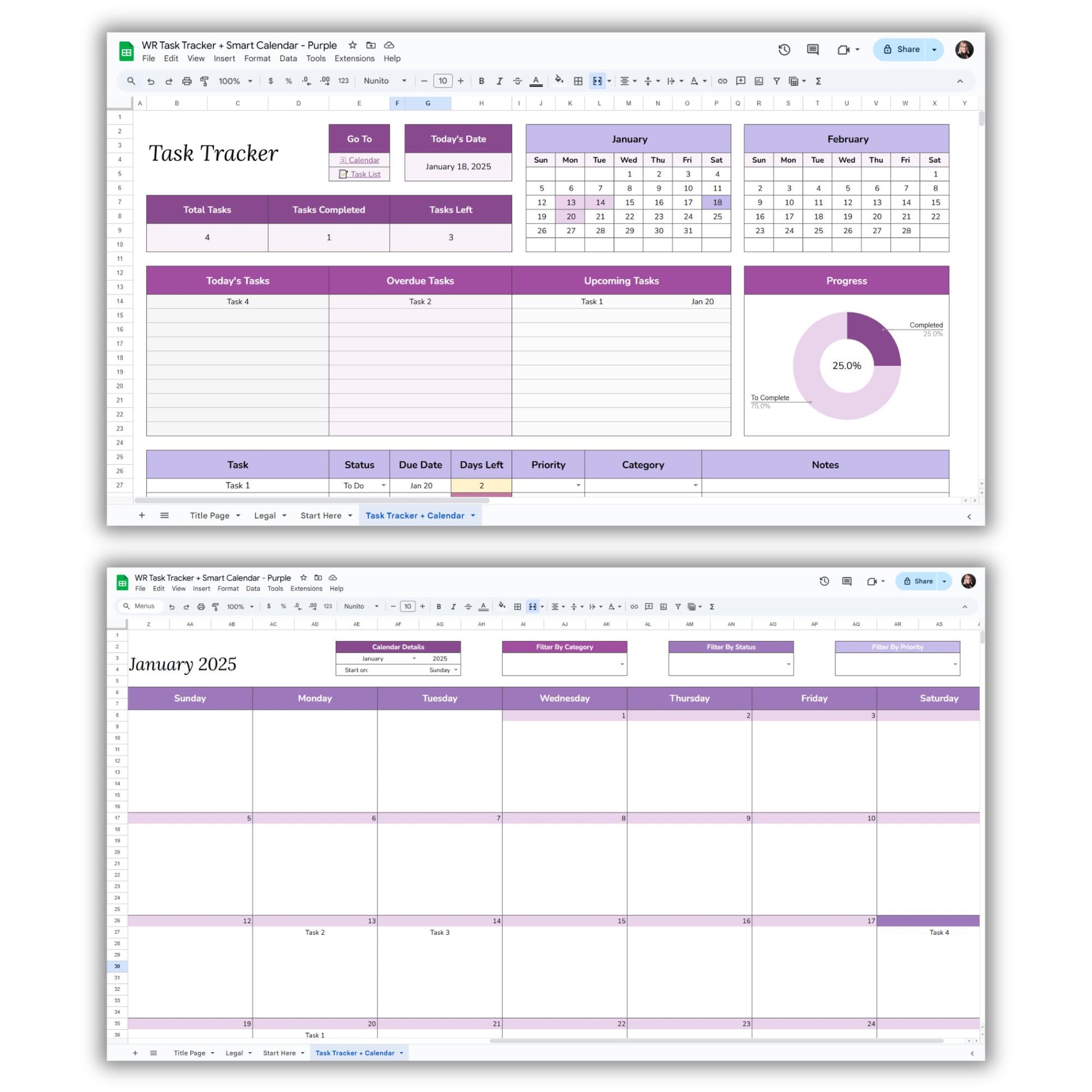
Task: Select January 18 in mini calendar
Action: (x=717, y=203)
